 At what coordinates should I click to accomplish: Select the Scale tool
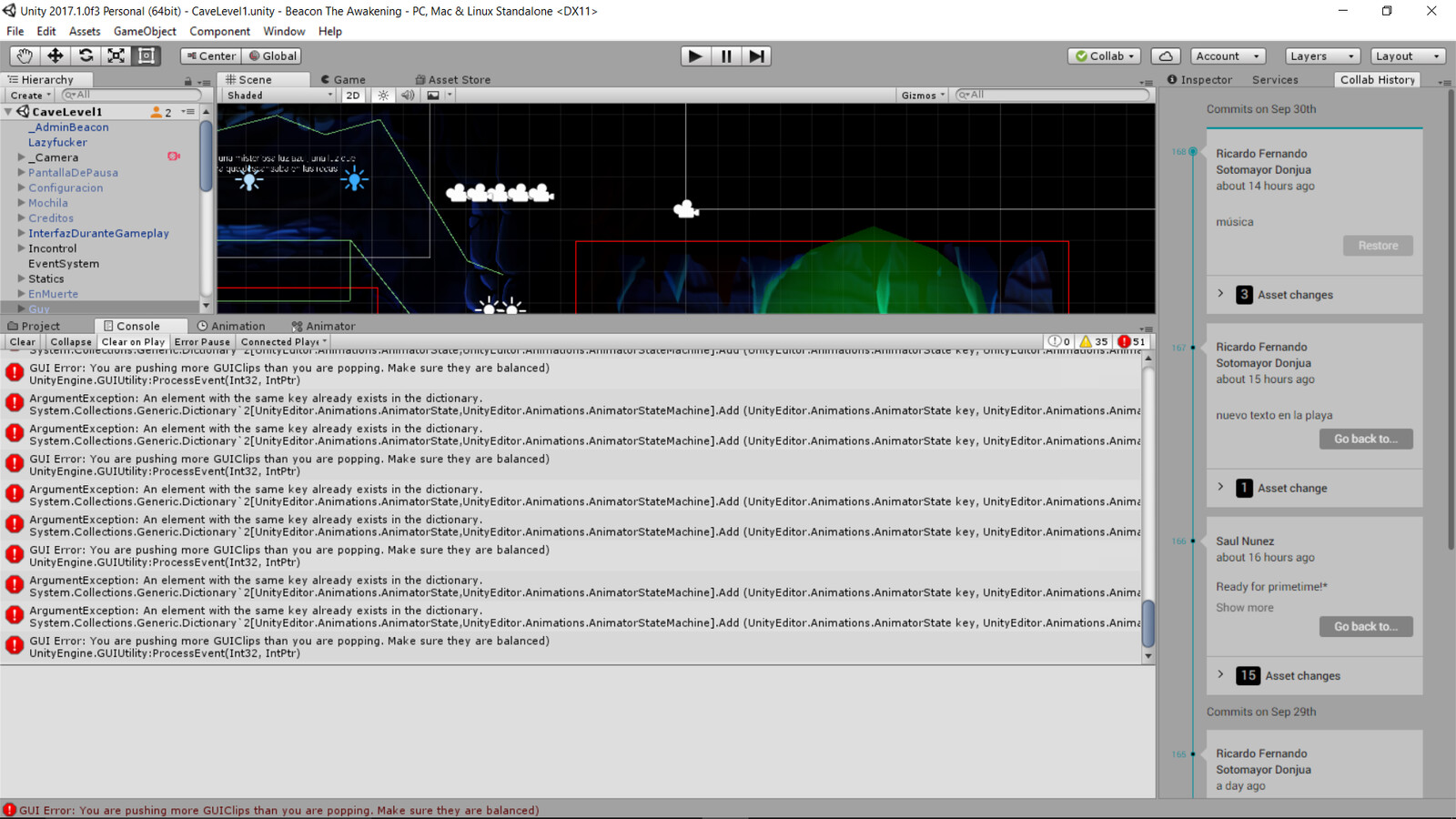tap(116, 56)
